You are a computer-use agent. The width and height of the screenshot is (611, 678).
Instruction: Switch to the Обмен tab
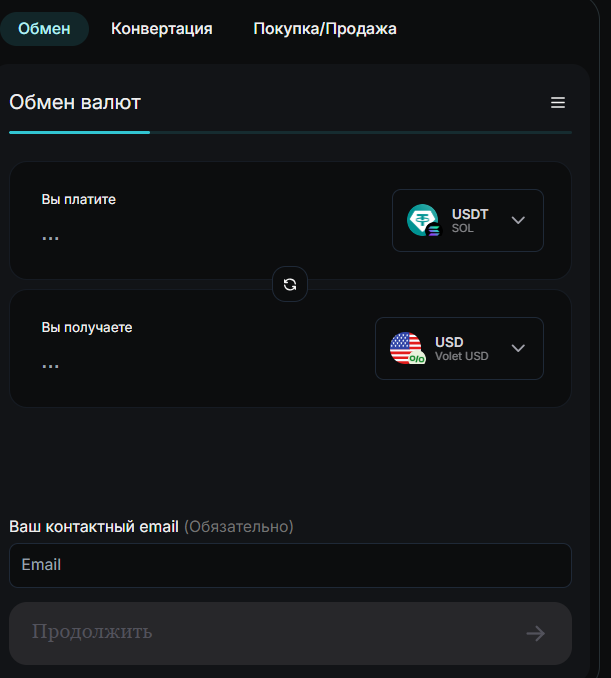coord(44,29)
